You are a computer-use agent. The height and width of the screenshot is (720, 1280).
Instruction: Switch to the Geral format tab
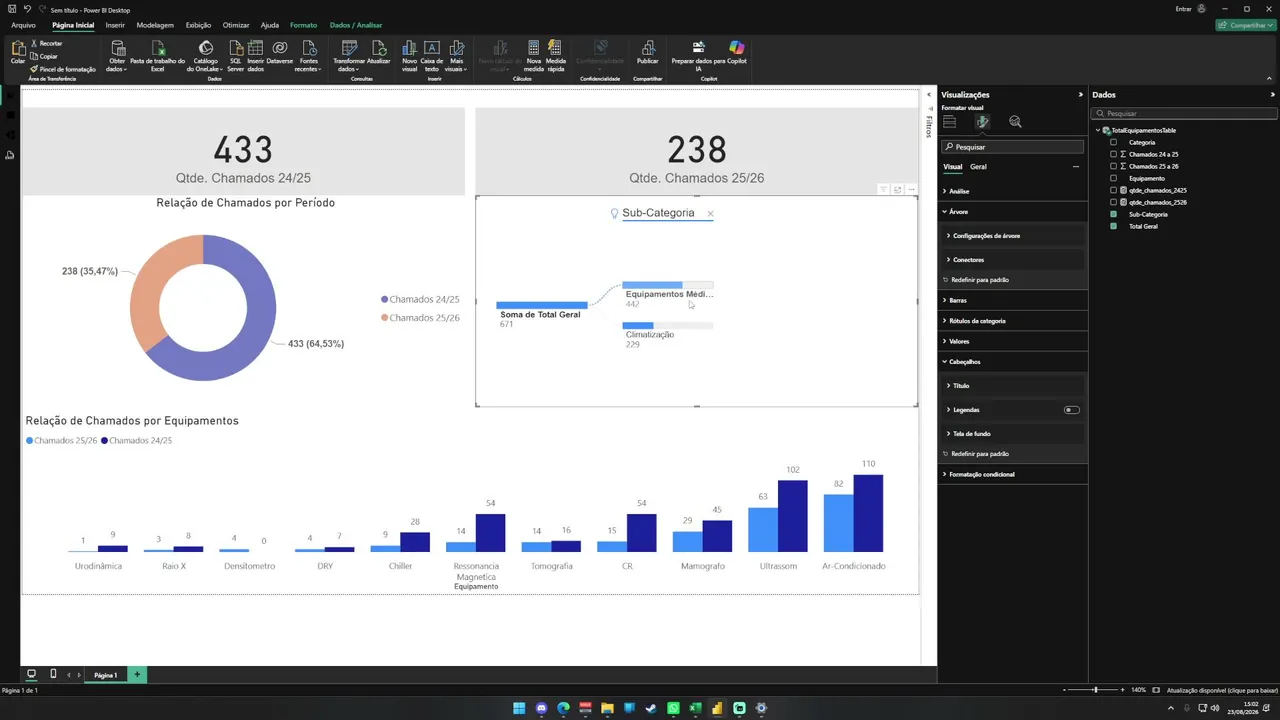978,167
